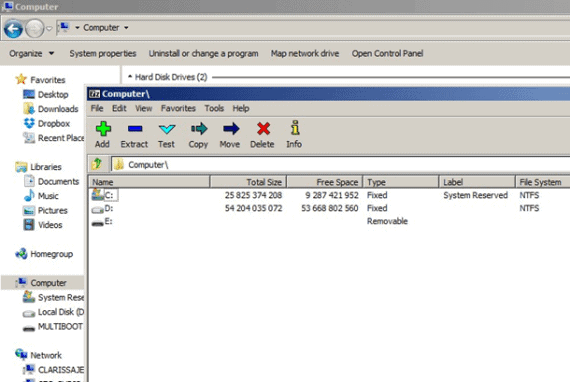Open the Info toolbar button
The width and height of the screenshot is (570, 382).
point(294,134)
